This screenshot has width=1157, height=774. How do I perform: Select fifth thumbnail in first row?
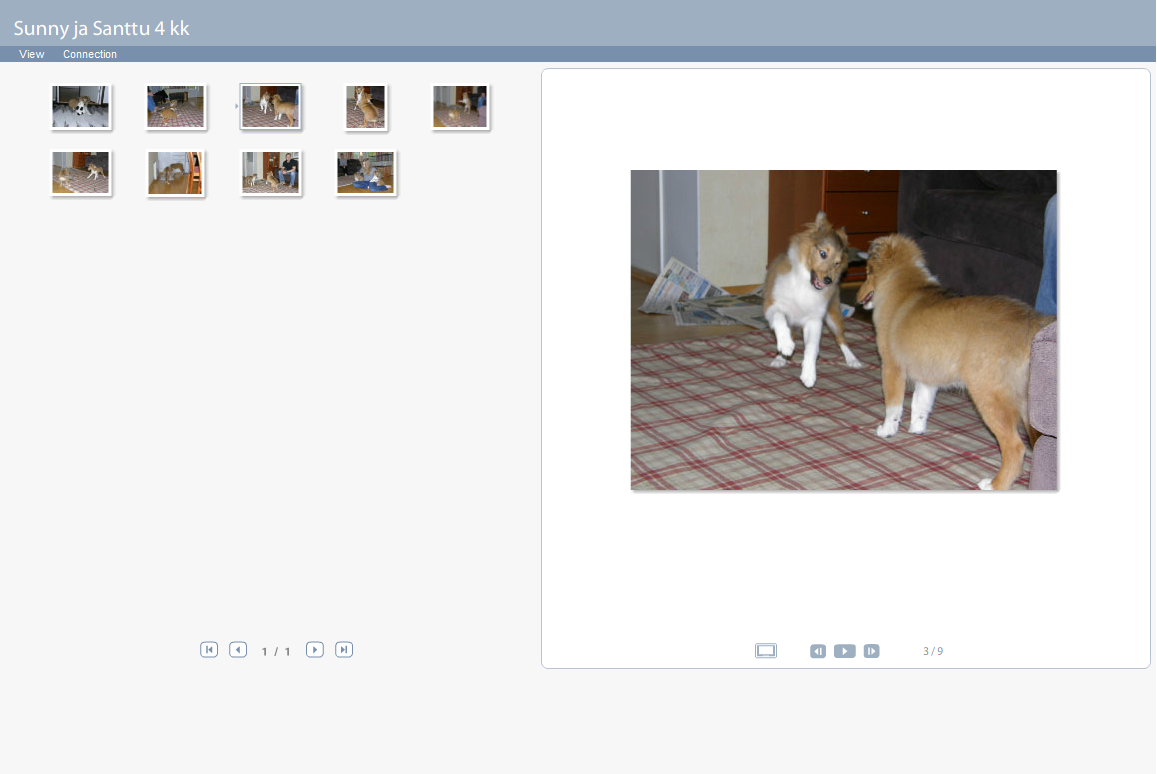[x=460, y=106]
